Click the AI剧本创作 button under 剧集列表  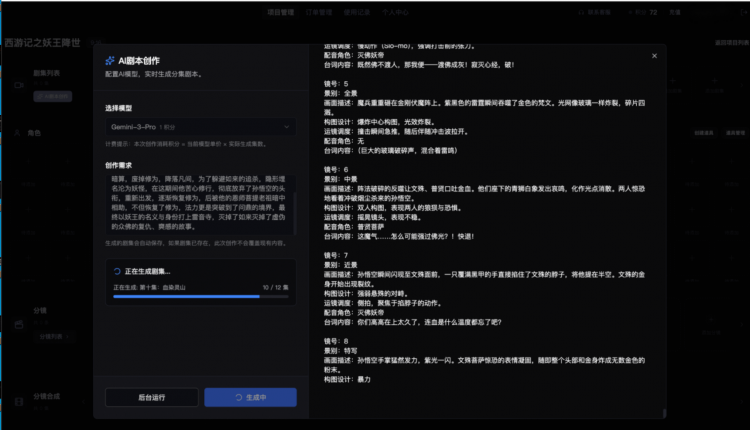(53, 96)
